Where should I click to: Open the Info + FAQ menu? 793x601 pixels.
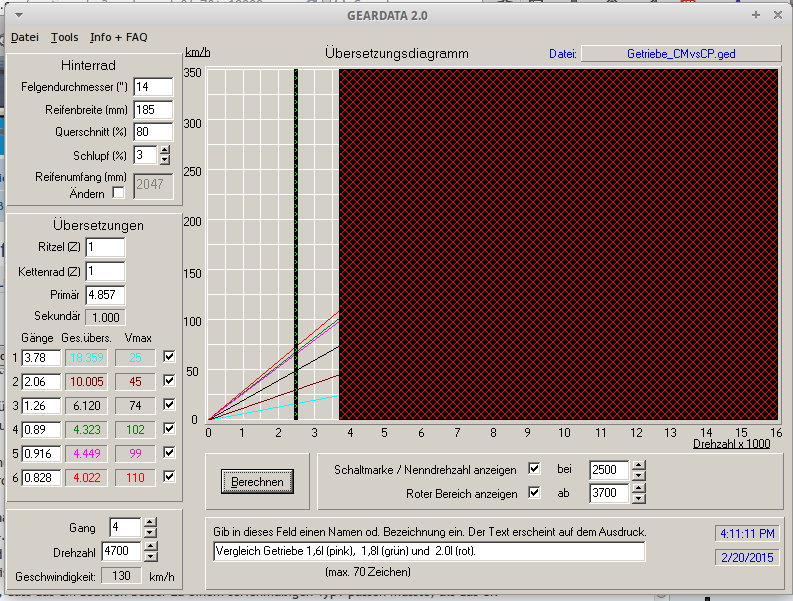tap(118, 37)
